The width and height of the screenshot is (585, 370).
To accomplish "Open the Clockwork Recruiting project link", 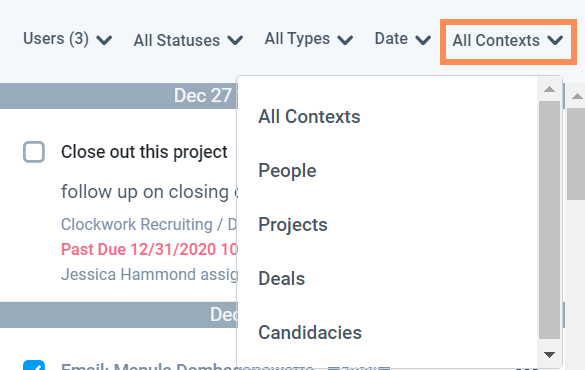I will pos(137,225).
